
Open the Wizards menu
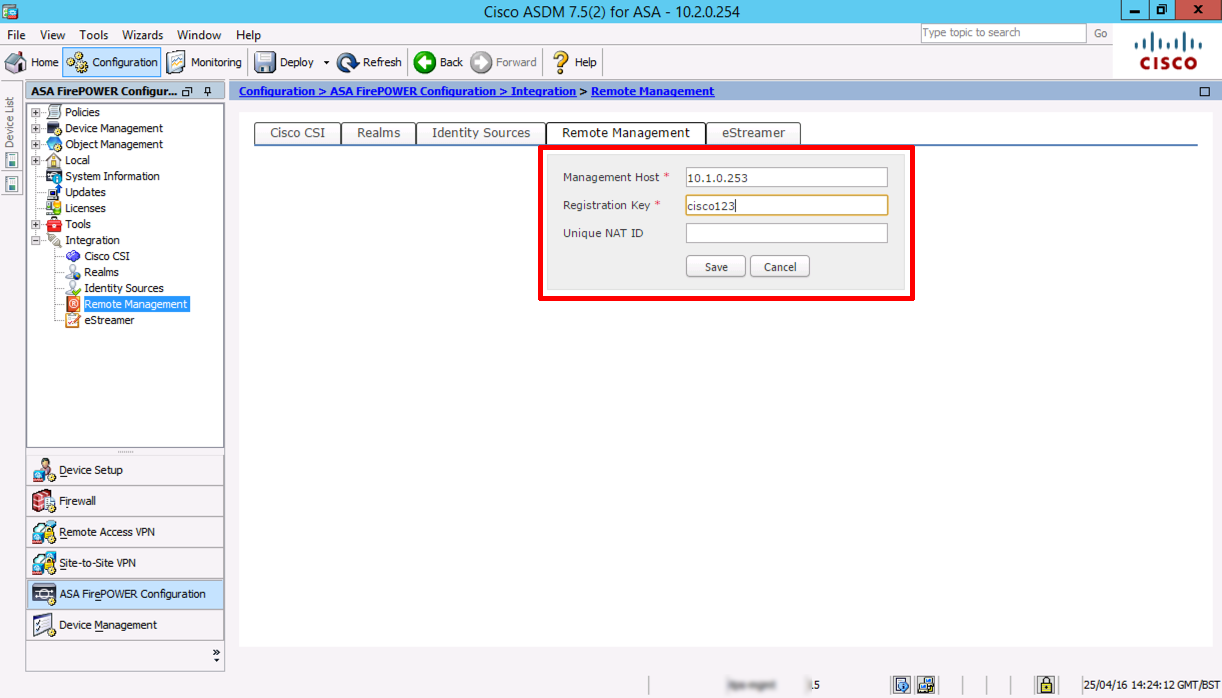(x=142, y=35)
